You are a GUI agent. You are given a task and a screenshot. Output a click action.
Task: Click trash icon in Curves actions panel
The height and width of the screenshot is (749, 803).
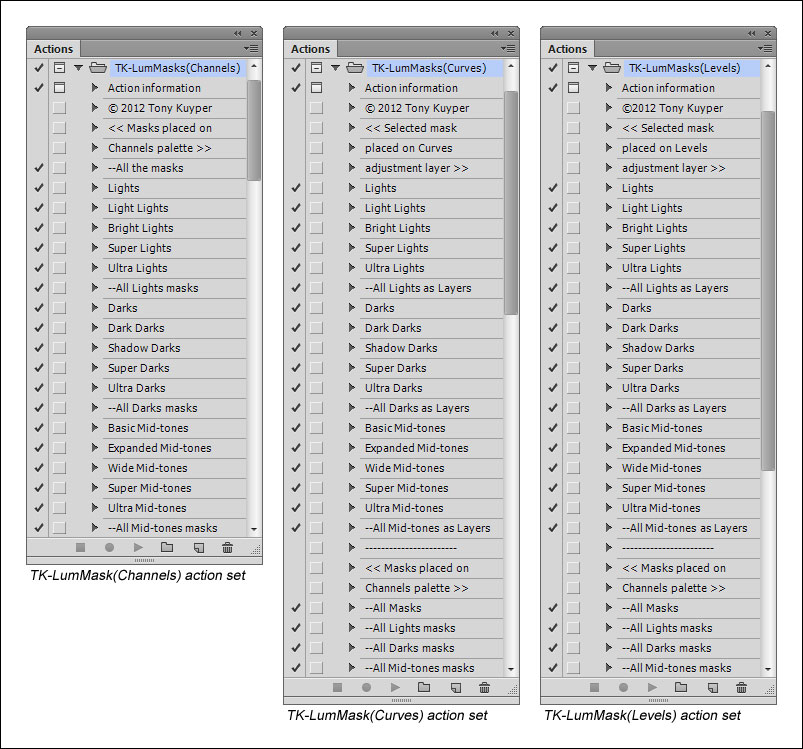[484, 688]
